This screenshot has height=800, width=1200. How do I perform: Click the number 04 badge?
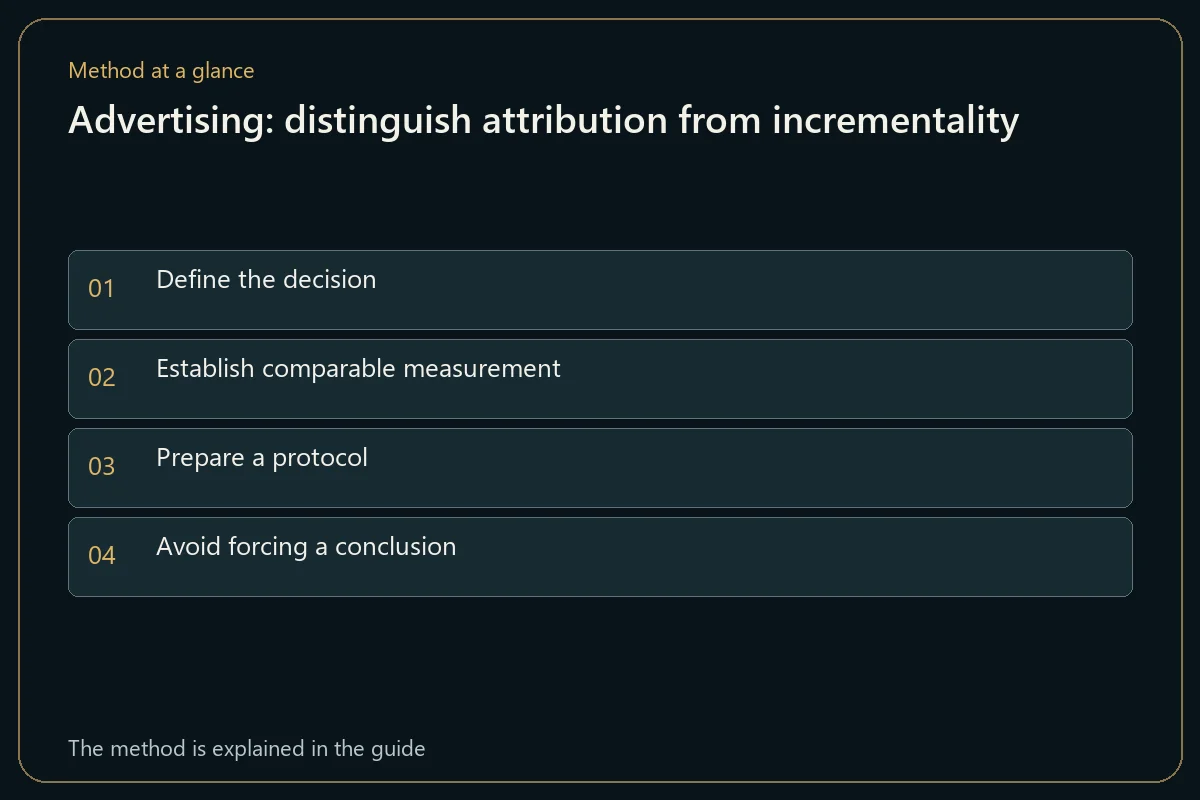click(102, 556)
